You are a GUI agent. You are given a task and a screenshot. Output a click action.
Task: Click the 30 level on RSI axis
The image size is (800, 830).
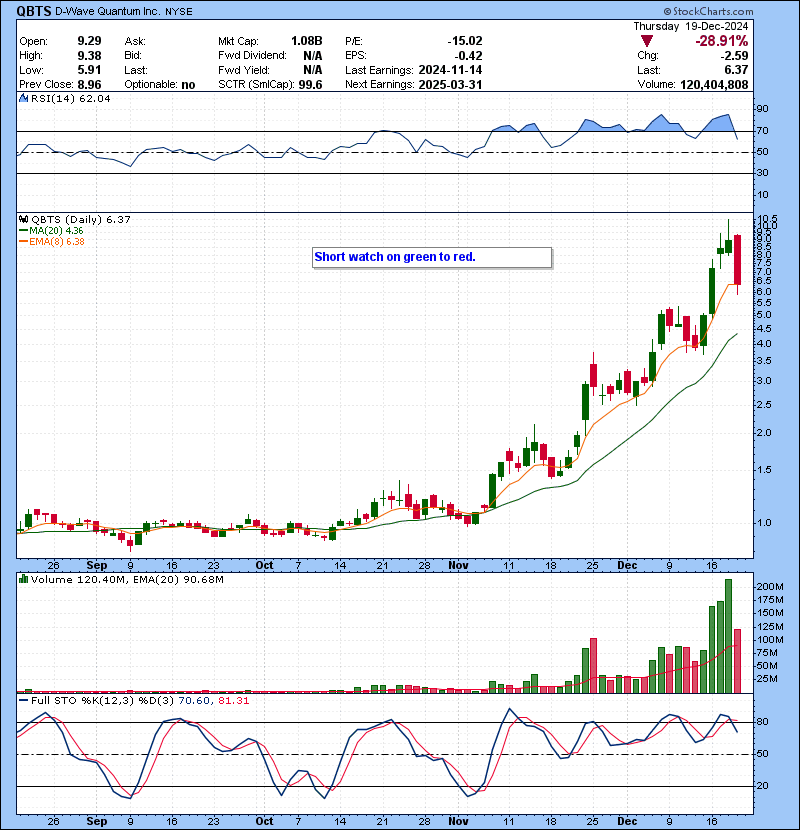pyautogui.click(x=762, y=173)
